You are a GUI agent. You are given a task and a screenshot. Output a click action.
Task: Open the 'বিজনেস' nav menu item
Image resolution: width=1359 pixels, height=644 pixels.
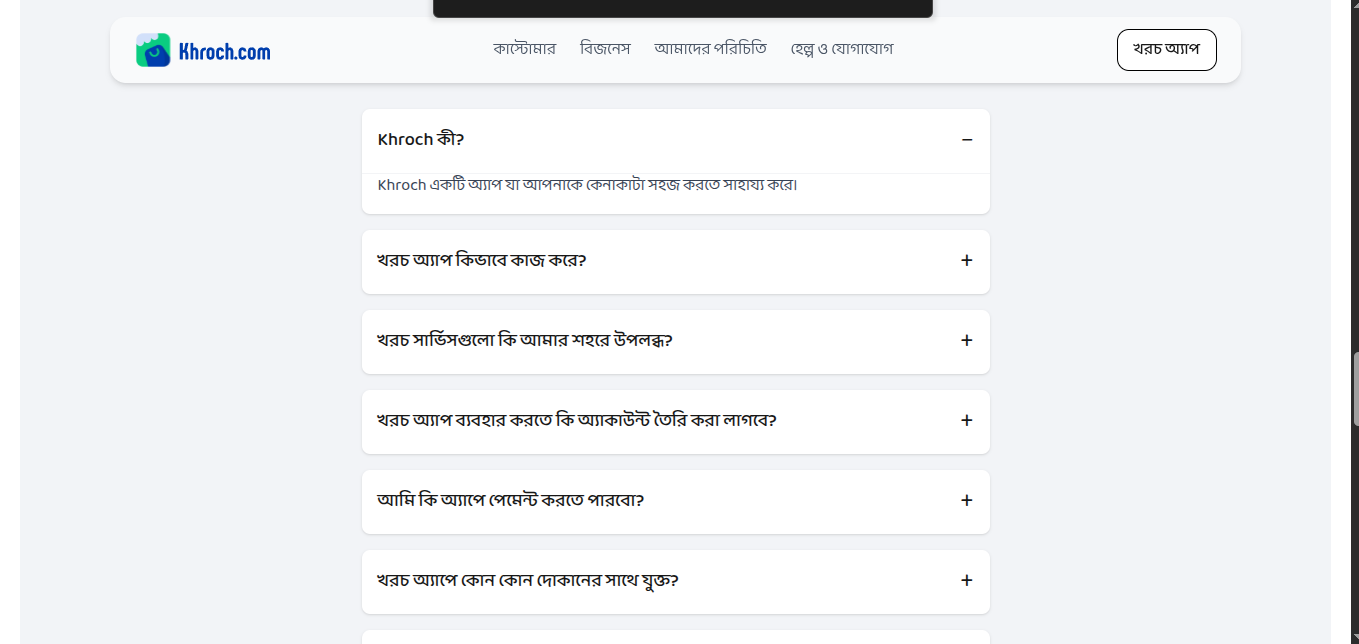click(605, 48)
